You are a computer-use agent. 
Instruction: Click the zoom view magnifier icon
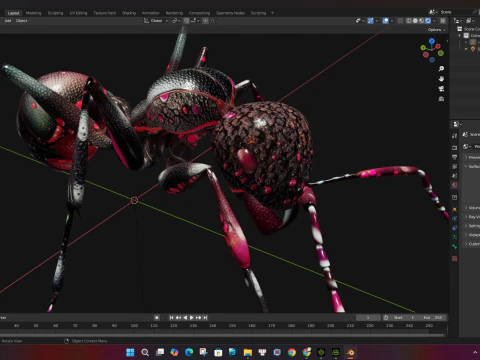(x=441, y=69)
